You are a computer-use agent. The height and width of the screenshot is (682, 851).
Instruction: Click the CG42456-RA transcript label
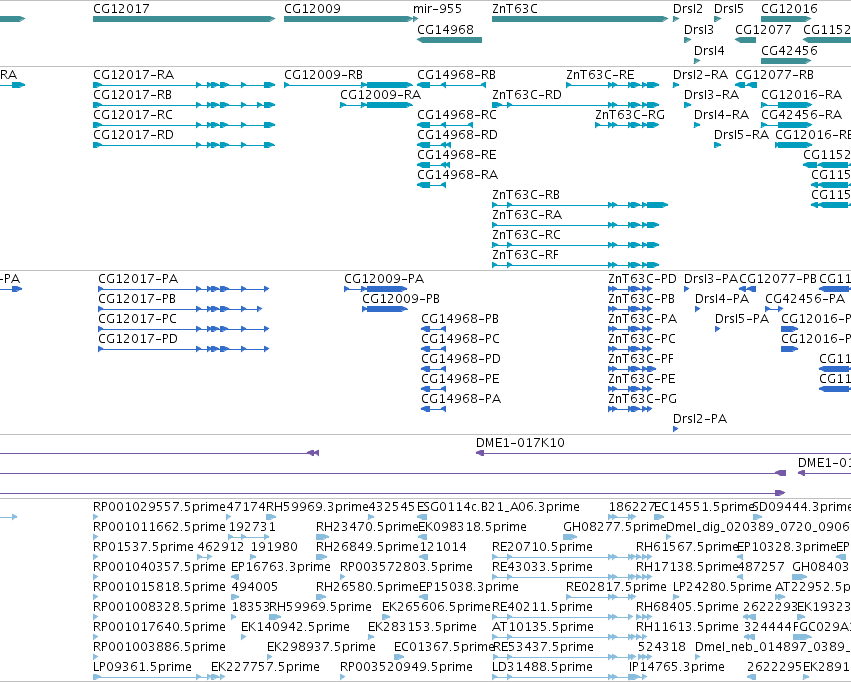pos(802,115)
